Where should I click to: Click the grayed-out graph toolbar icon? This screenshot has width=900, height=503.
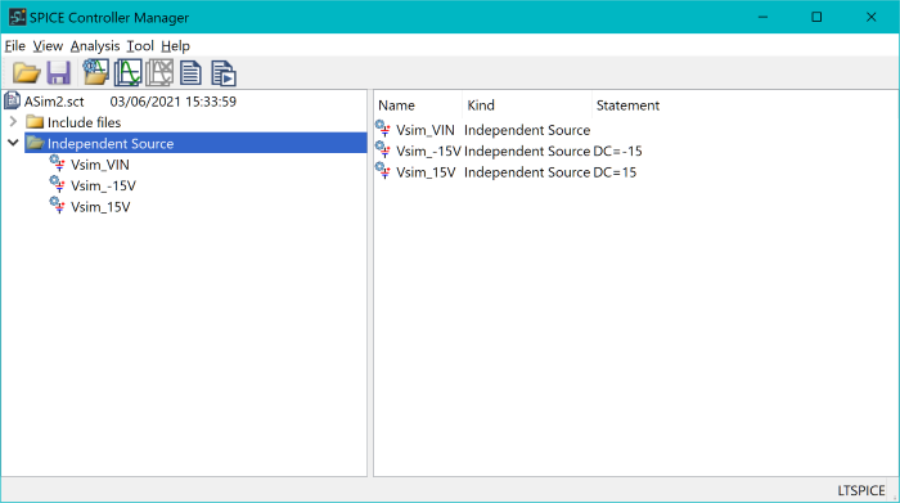tap(160, 73)
